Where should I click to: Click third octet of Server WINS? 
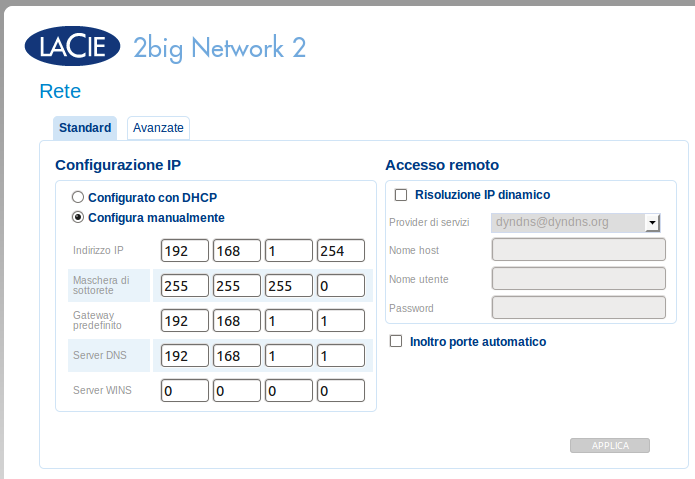coord(289,391)
